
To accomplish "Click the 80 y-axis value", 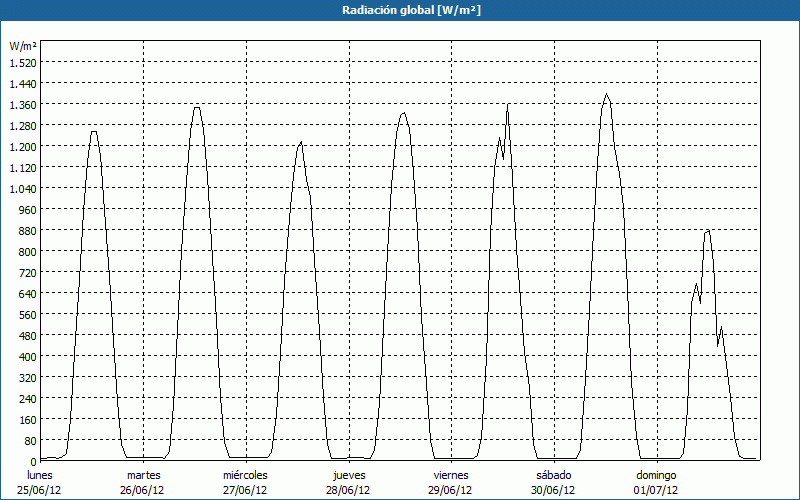I will point(31,441).
